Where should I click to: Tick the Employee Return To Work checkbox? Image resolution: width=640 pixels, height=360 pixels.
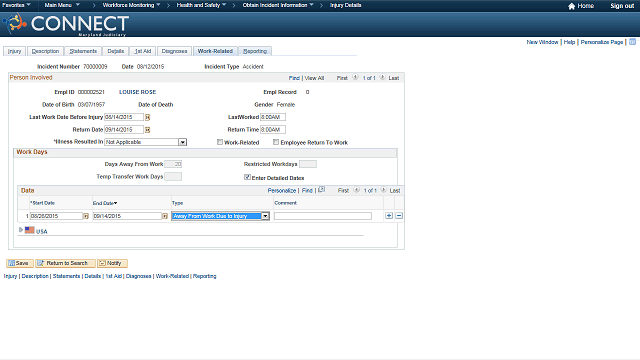pos(276,142)
